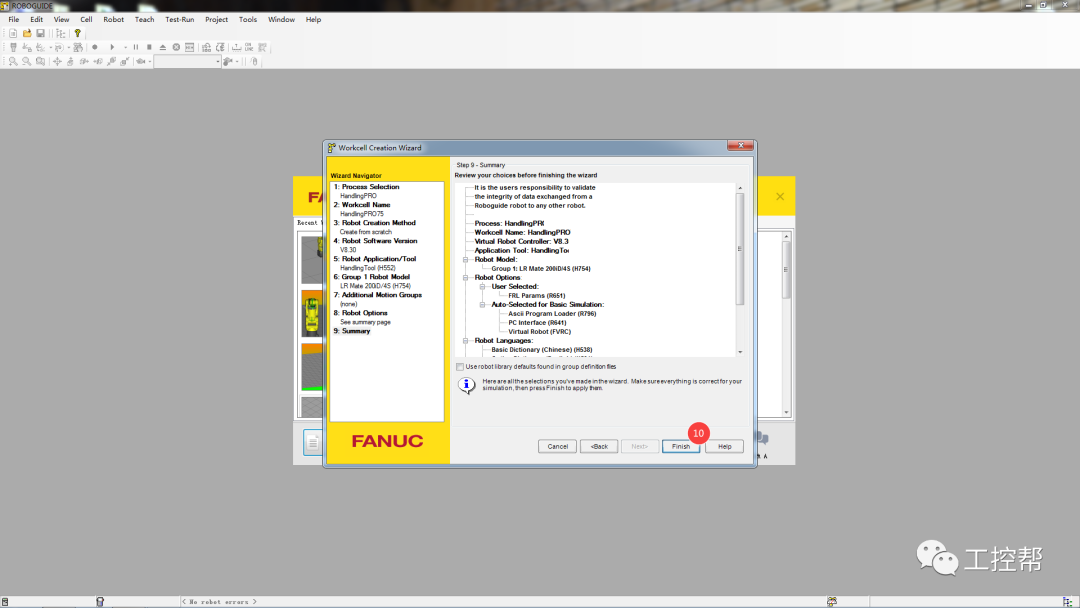This screenshot has height=608, width=1080.
Task: Click the wizard's Help button
Action: (725, 446)
